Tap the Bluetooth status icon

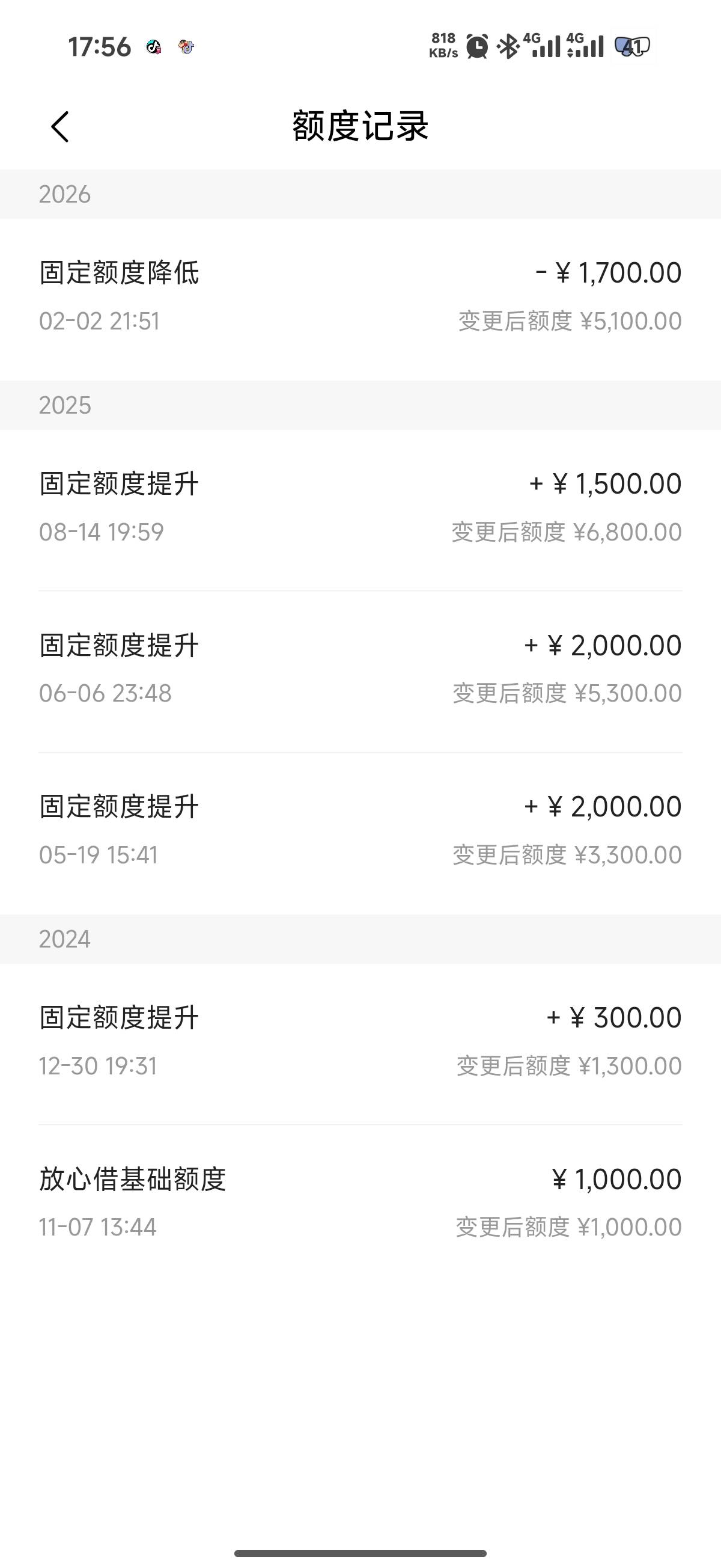pos(508,46)
